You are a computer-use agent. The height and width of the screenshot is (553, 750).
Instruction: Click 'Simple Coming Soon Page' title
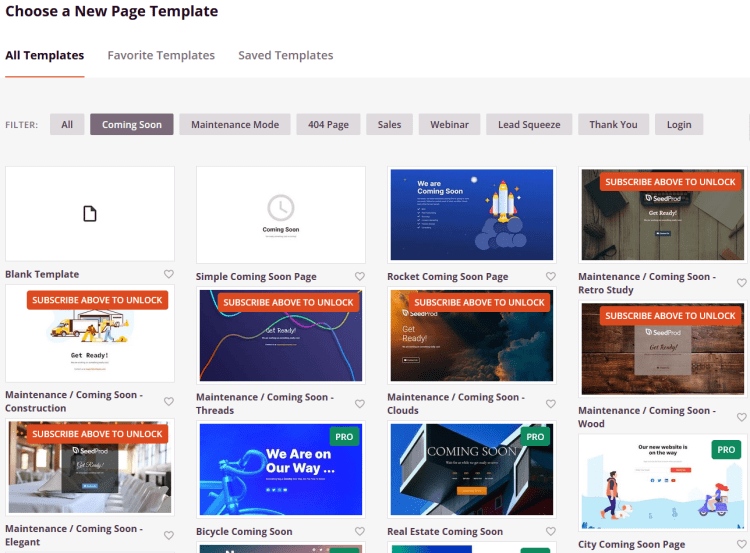[x=256, y=276]
